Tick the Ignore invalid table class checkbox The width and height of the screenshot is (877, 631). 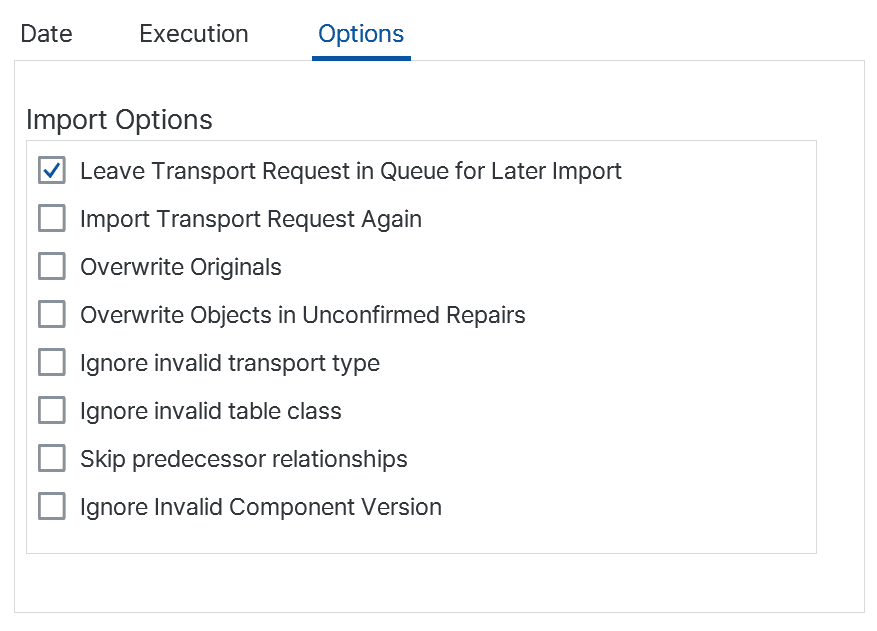pos(52,411)
